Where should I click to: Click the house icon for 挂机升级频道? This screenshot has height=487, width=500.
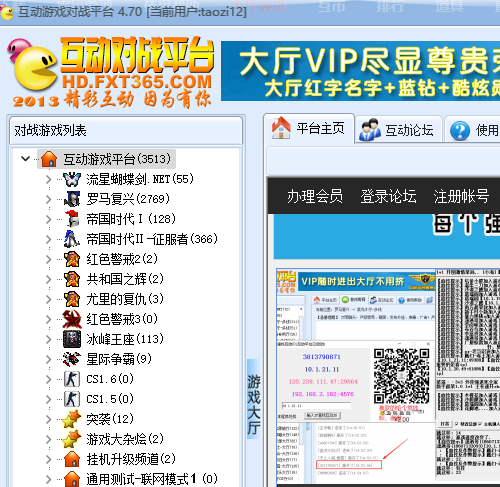pos(72,459)
